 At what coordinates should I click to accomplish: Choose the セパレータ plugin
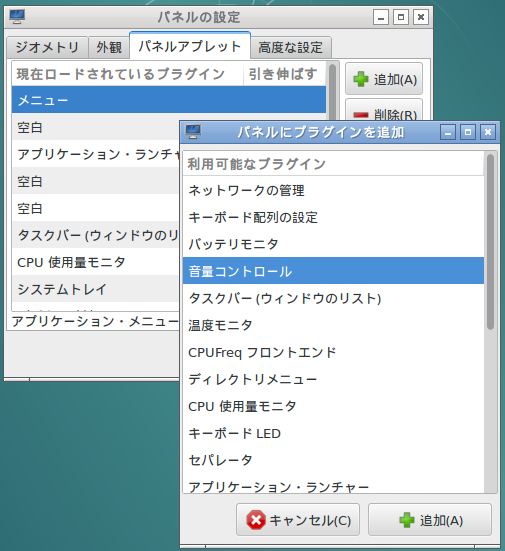pyautogui.click(x=333, y=460)
